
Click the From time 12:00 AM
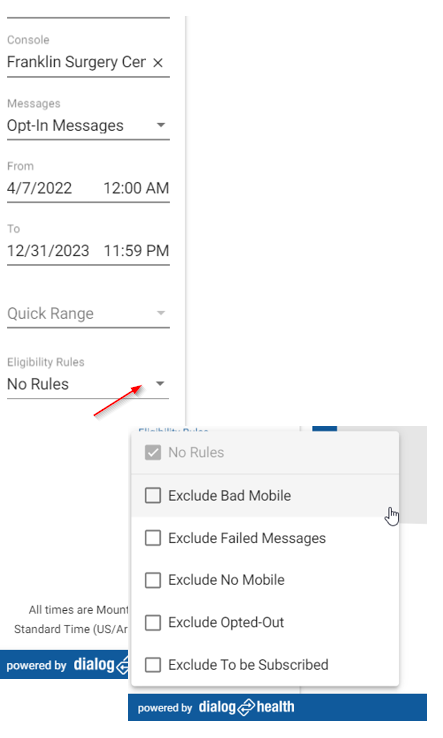(x=136, y=188)
